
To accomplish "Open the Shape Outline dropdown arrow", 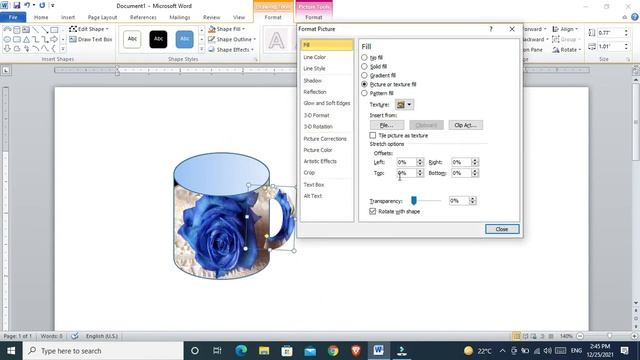I will 255,39.
